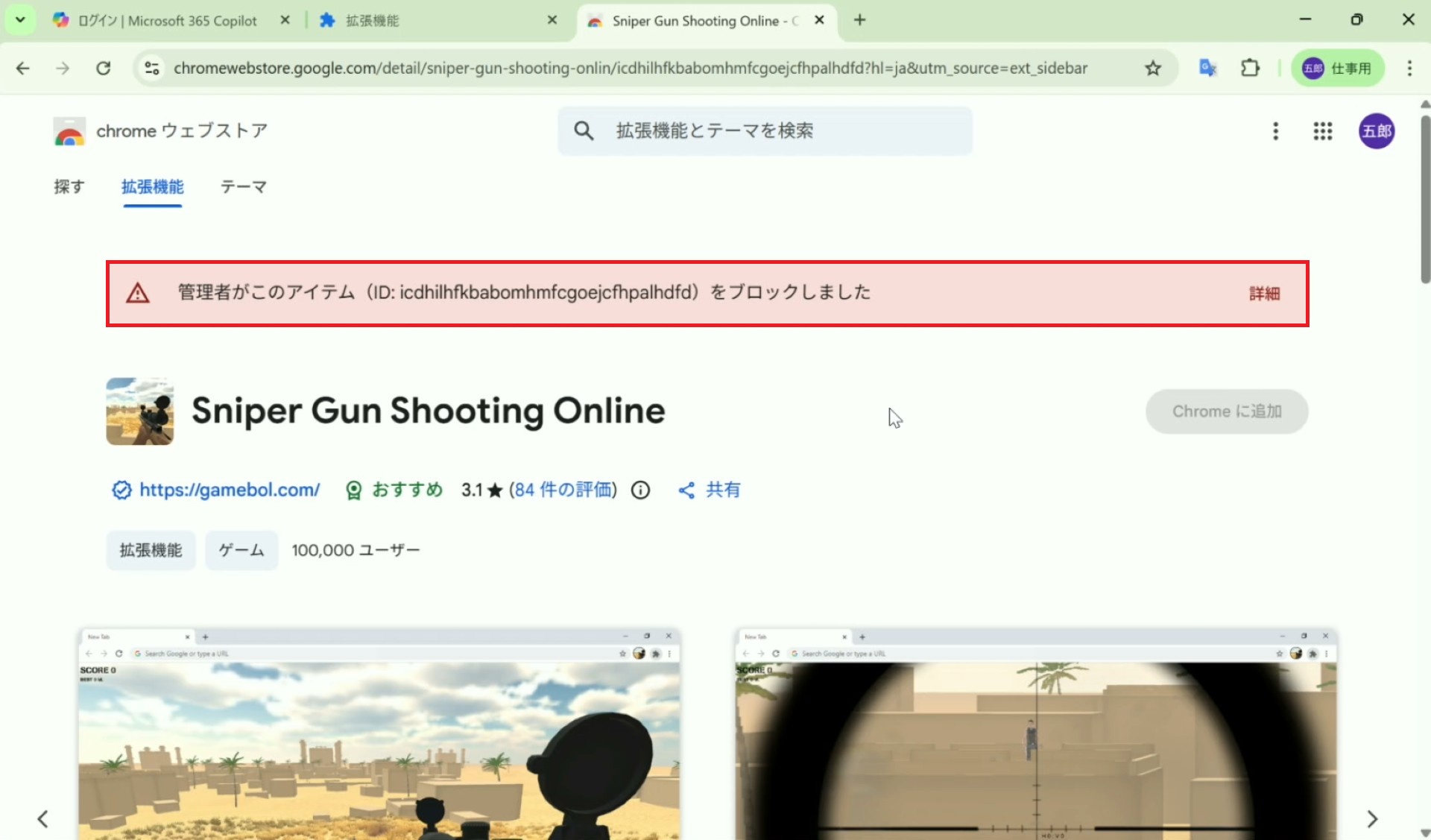The width and height of the screenshot is (1431, 840).
Task: Open web store three-dot menu
Action: click(x=1275, y=131)
